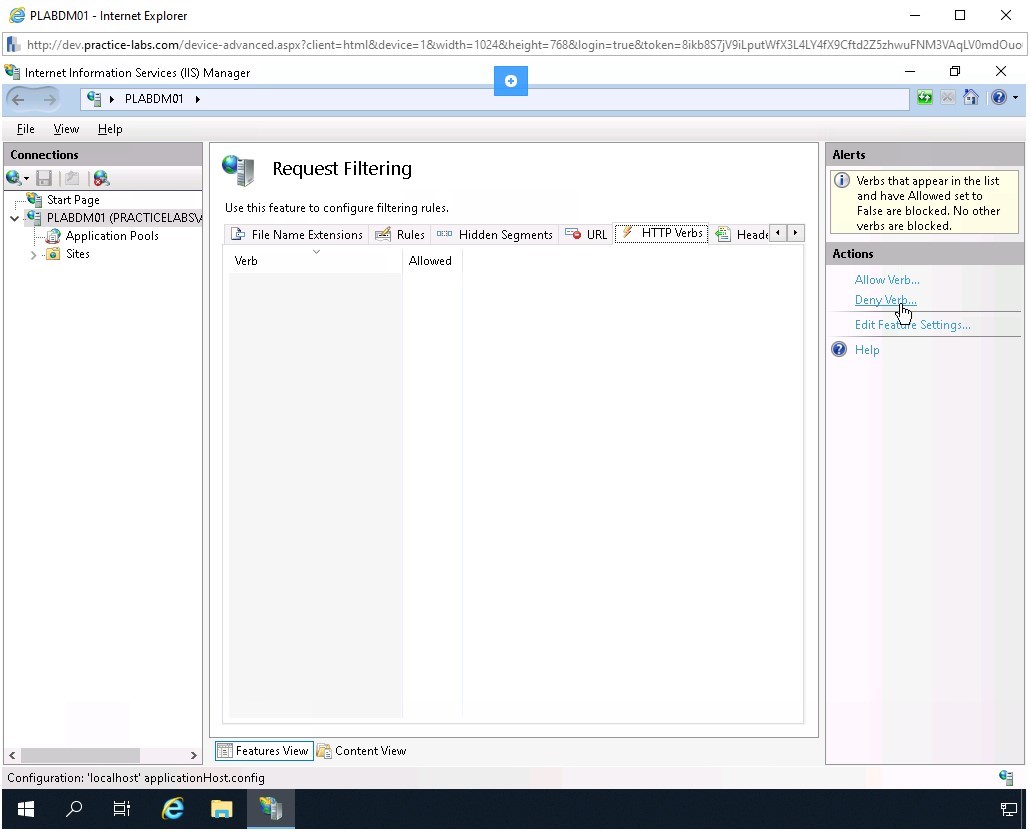Click the Delete Connection icon
This screenshot has width=1030, height=833.
tap(99, 177)
